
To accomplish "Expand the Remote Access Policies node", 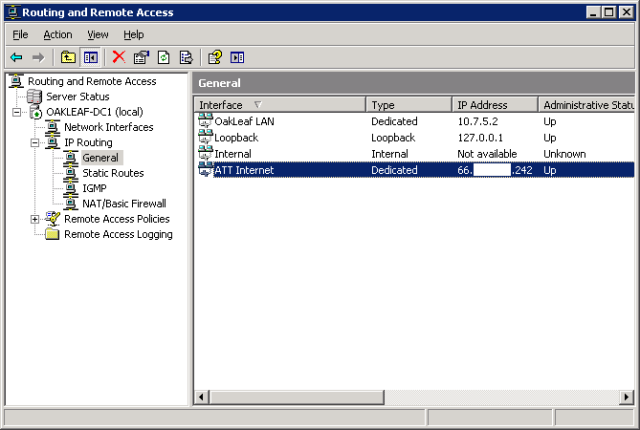I will [35, 219].
